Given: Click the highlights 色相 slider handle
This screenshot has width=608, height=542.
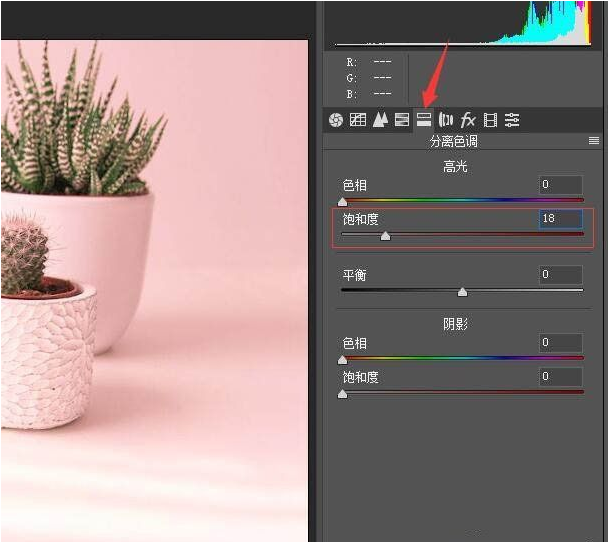Looking at the screenshot, I should pyautogui.click(x=343, y=202).
